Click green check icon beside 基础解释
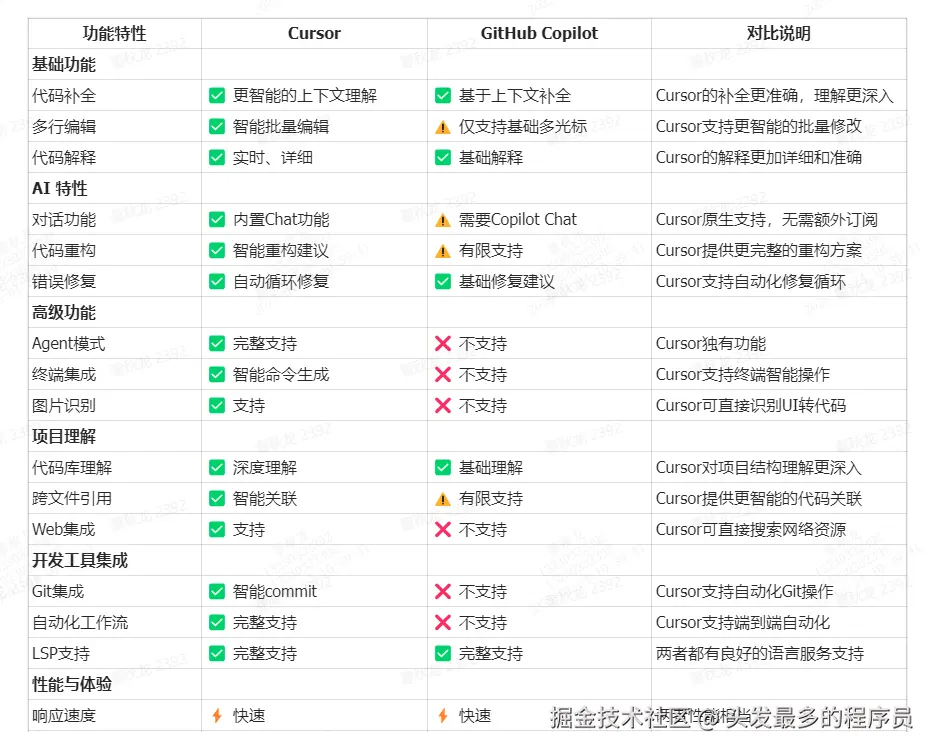This screenshot has width=935, height=752. click(x=443, y=157)
